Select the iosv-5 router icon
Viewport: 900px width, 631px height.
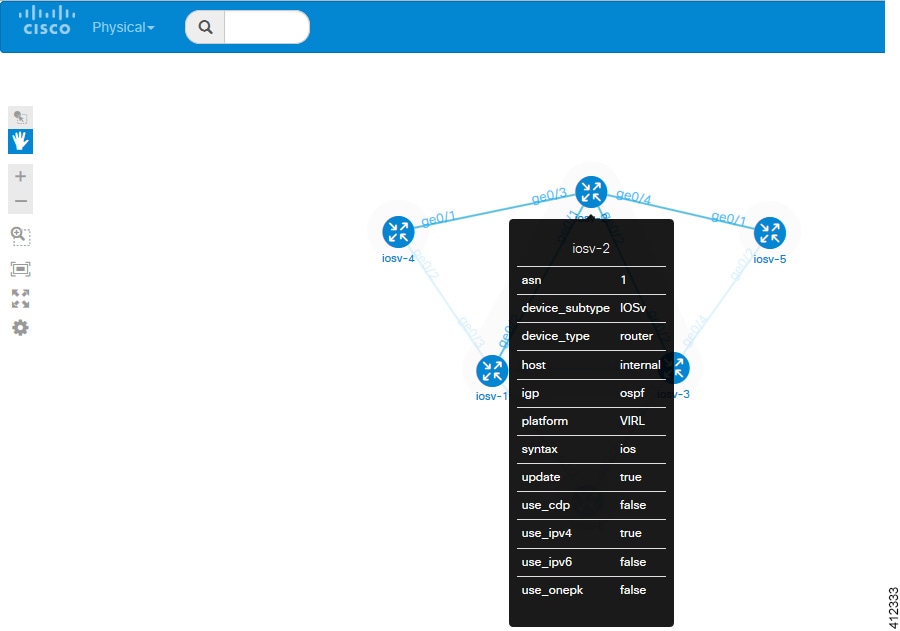coord(770,231)
